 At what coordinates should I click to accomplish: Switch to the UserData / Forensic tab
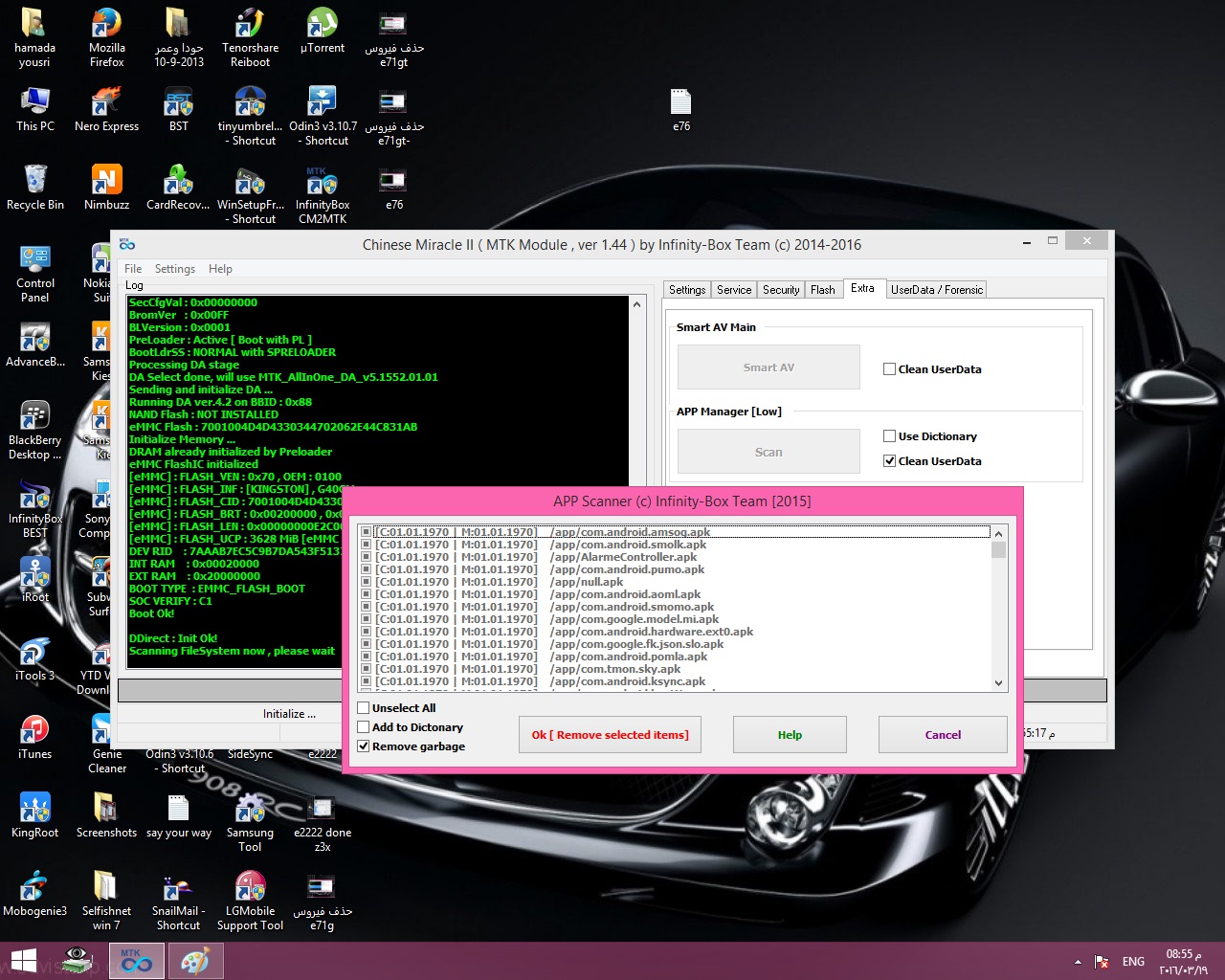[x=937, y=290]
